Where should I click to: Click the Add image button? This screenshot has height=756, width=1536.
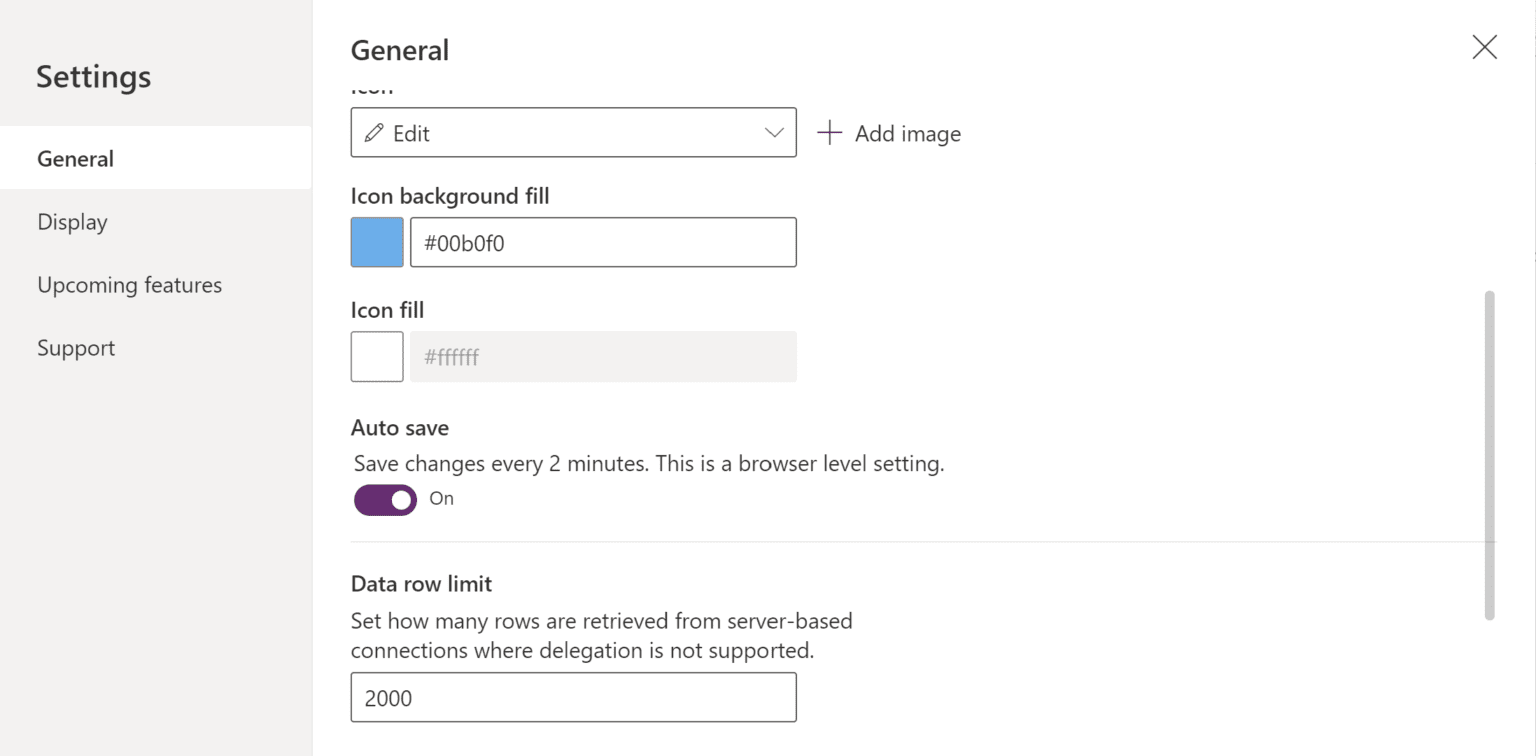pos(889,132)
